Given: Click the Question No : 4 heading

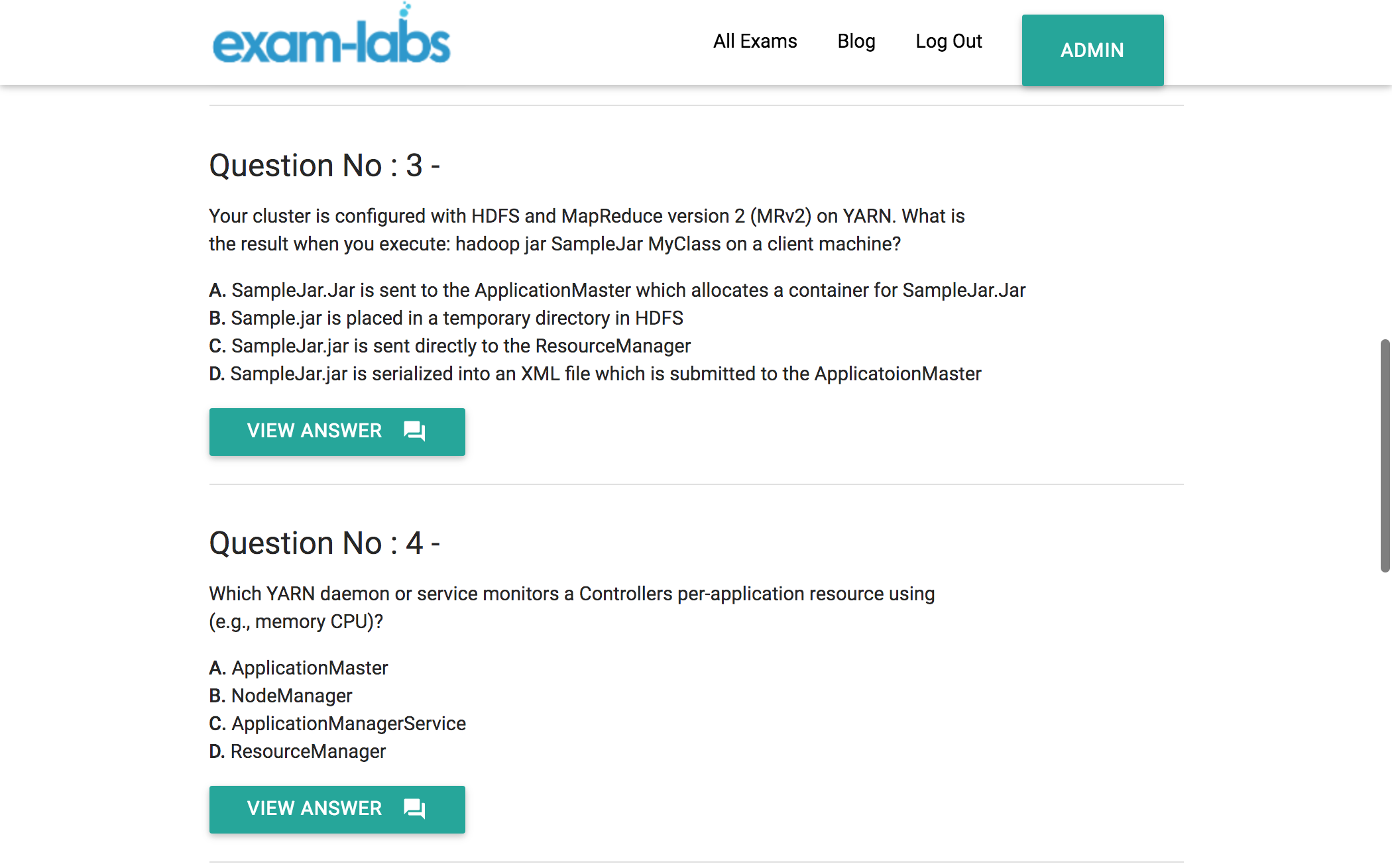Looking at the screenshot, I should point(324,543).
